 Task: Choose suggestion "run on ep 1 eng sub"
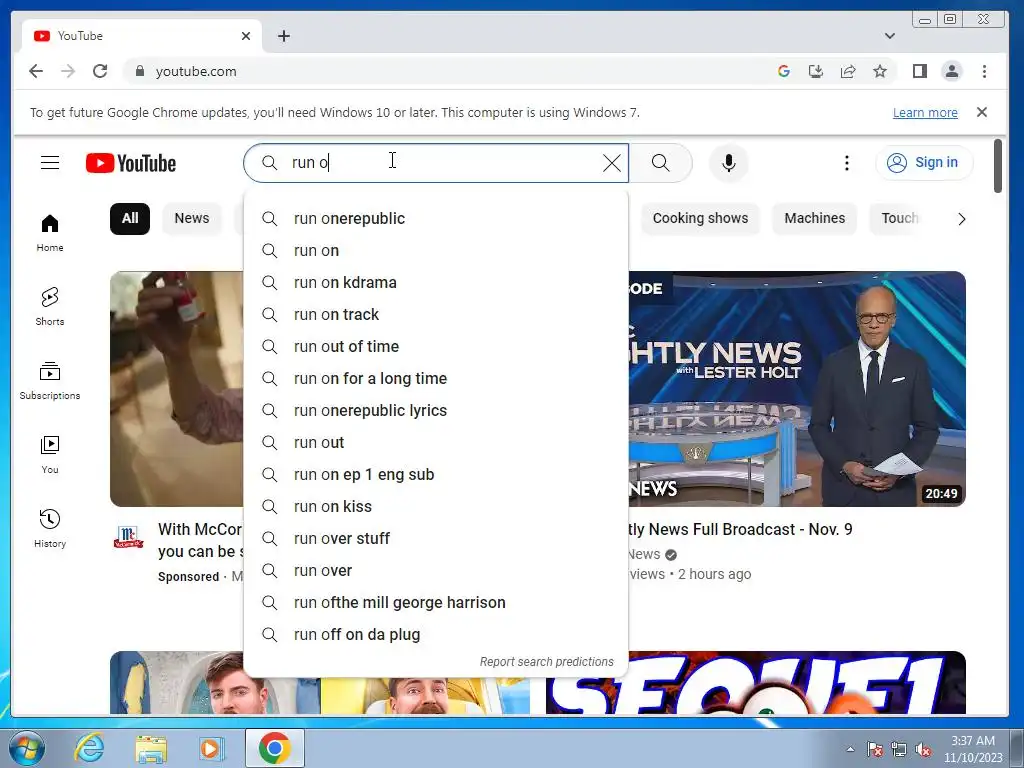coord(436,475)
